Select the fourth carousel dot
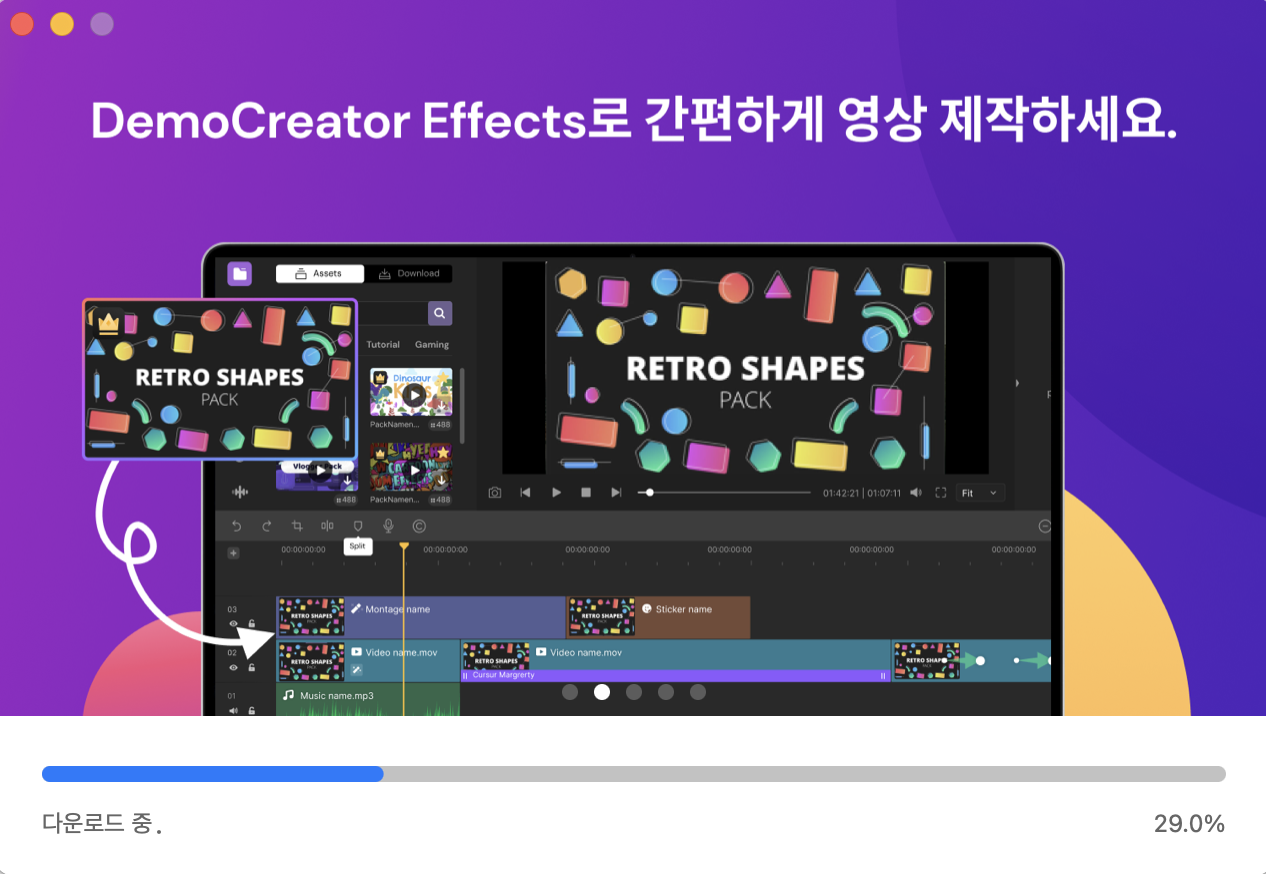Image resolution: width=1266 pixels, height=874 pixels. click(x=666, y=692)
